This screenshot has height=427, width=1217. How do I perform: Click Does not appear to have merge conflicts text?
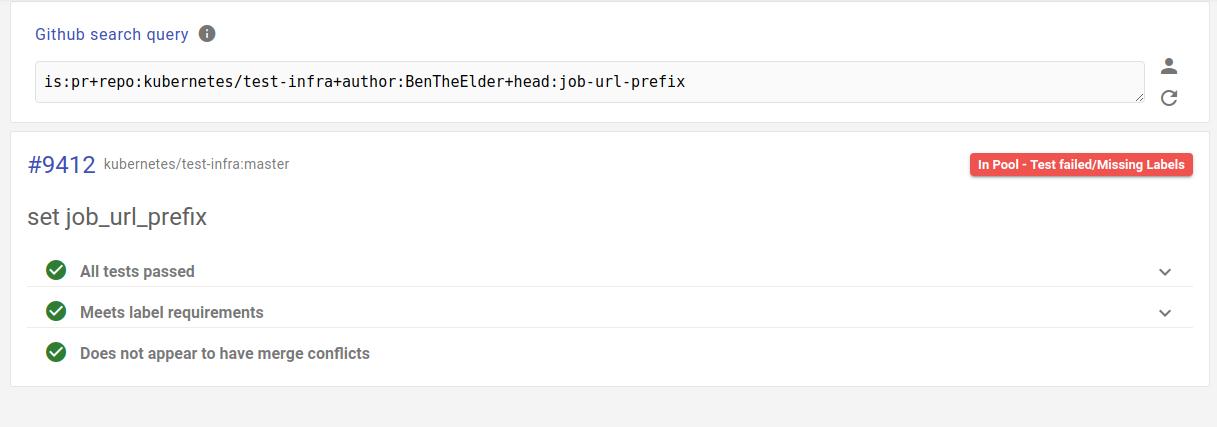225,353
